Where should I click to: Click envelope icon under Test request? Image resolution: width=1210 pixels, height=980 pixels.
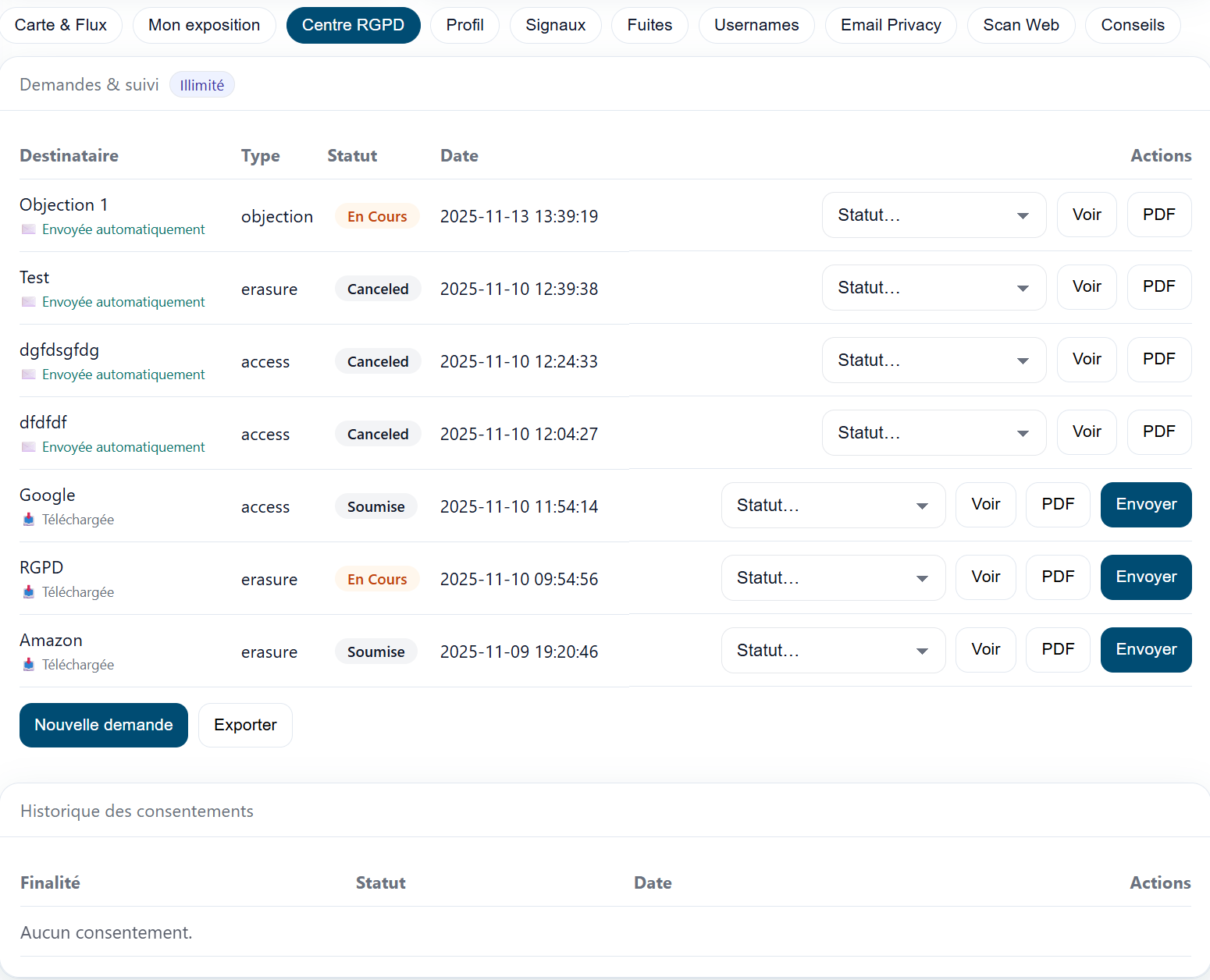click(29, 302)
